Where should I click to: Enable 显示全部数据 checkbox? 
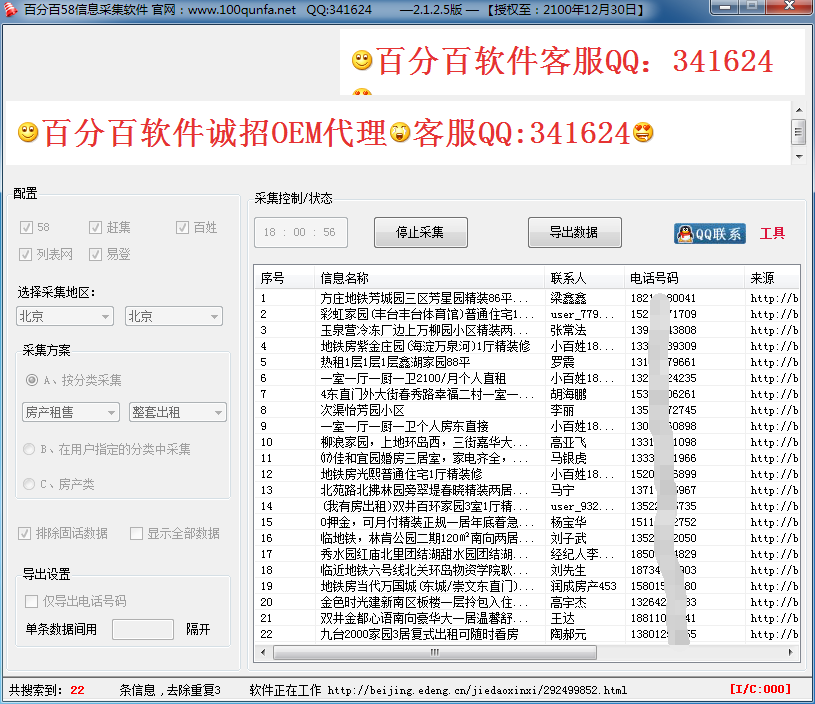pos(136,533)
